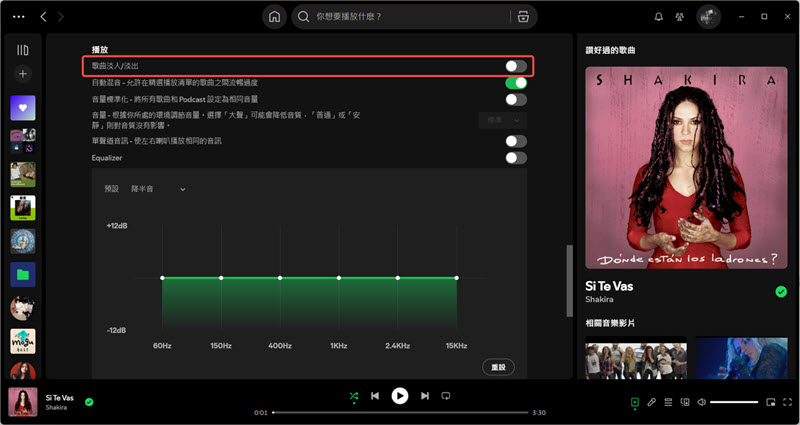Go forward with the right arrow
Viewport: 800px width, 425px height.
coord(61,17)
